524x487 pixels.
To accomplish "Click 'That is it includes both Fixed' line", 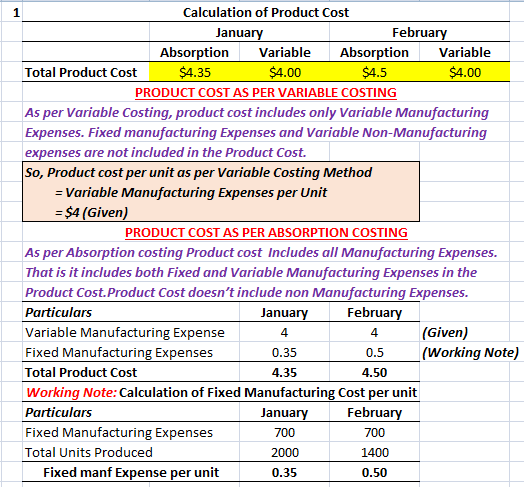I will point(251,272).
